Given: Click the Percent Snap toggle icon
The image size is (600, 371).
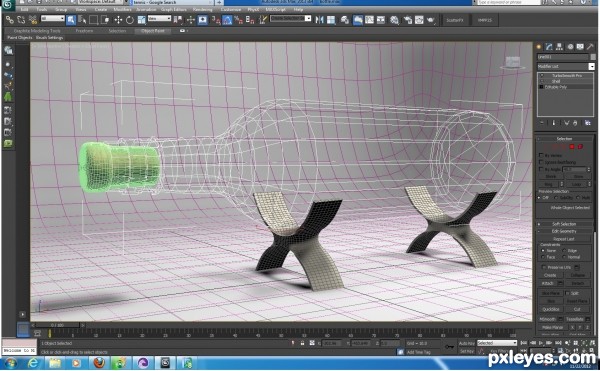Looking at the screenshot, I should 238,20.
